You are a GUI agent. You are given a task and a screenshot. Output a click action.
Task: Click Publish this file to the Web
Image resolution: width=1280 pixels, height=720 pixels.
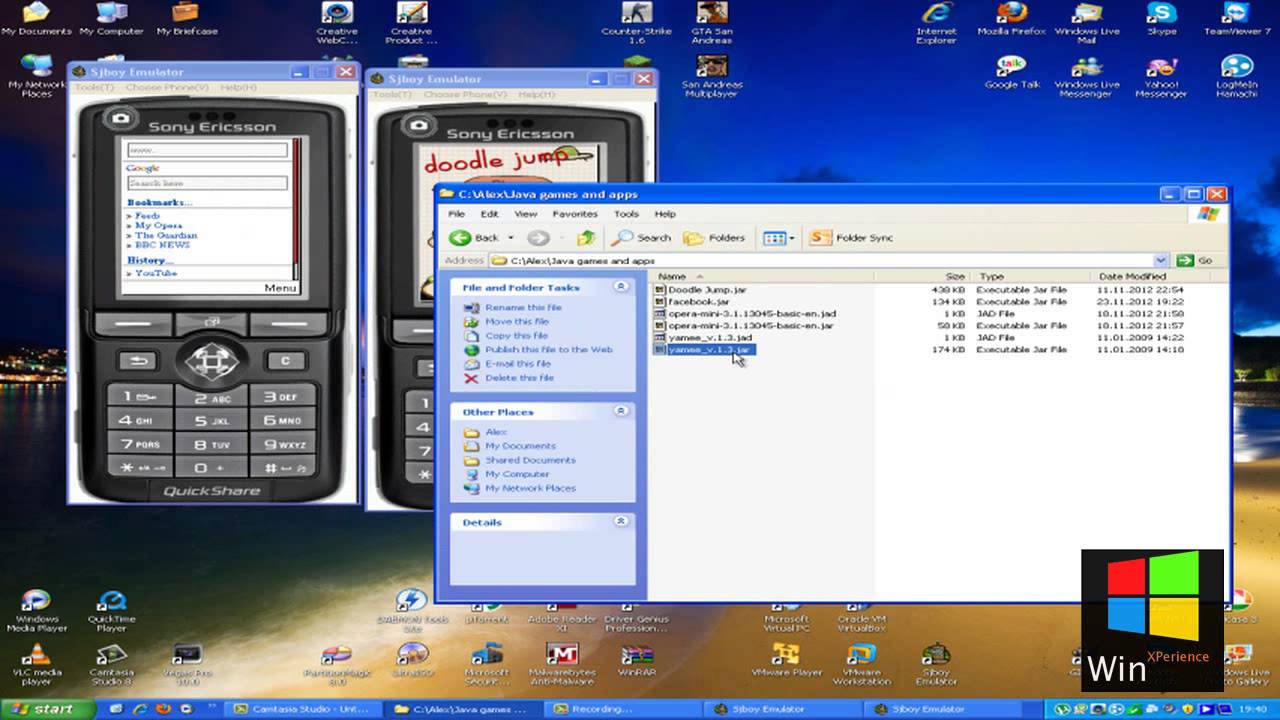tap(549, 350)
